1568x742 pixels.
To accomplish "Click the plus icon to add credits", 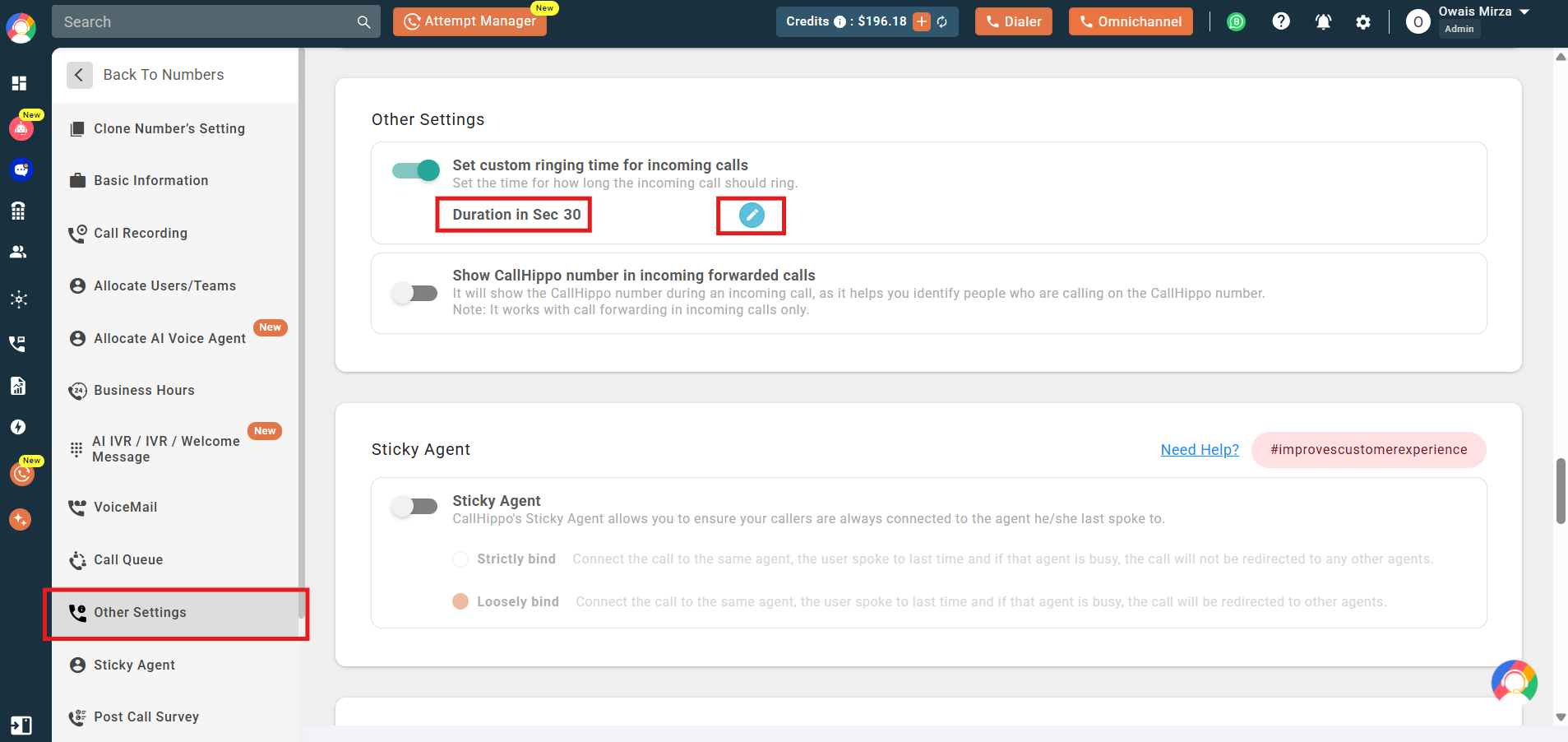I will (922, 22).
